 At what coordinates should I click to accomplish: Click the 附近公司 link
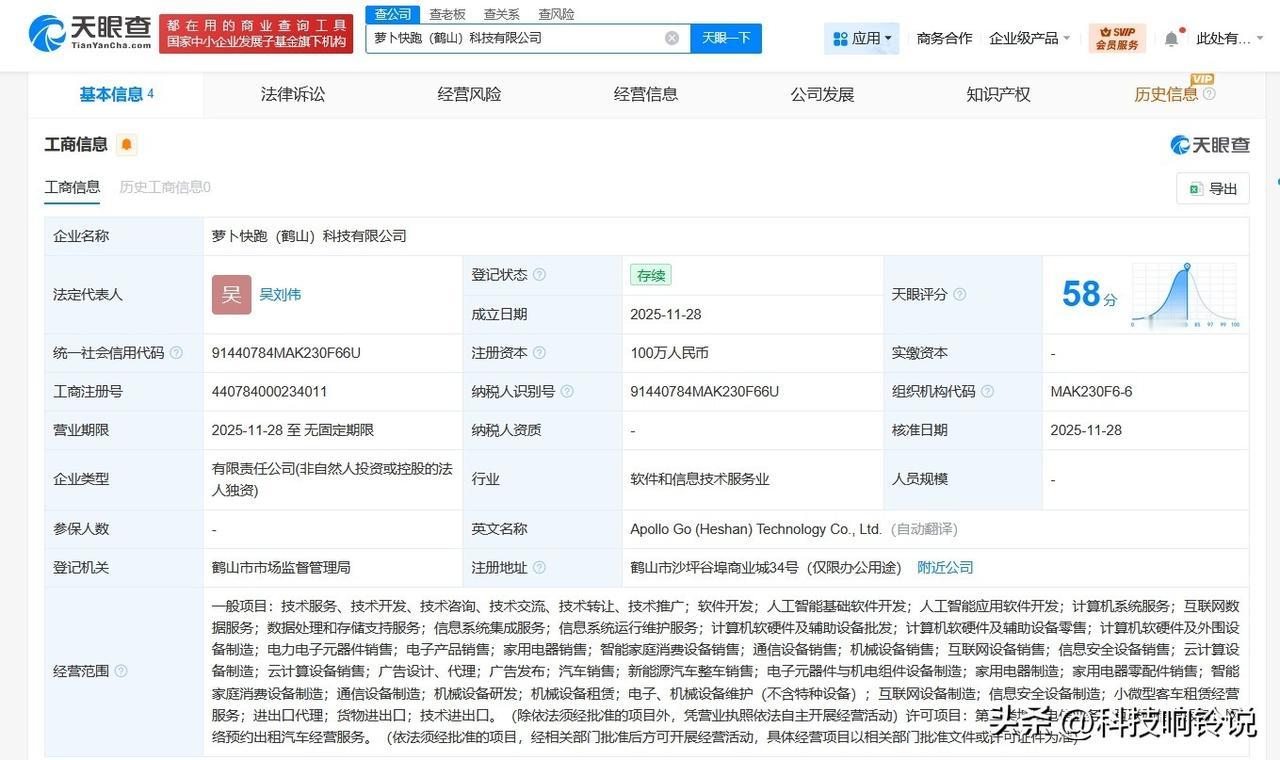click(945, 567)
